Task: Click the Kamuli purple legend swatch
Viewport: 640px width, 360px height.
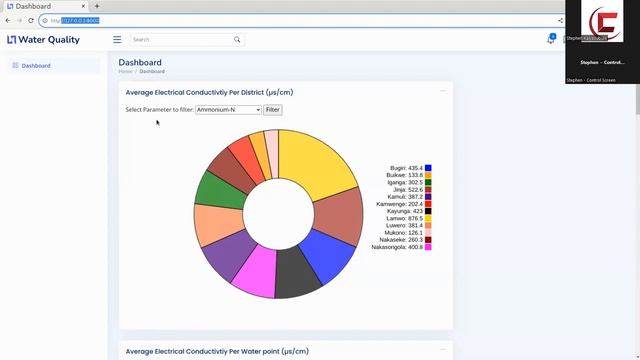Action: pyautogui.click(x=428, y=197)
